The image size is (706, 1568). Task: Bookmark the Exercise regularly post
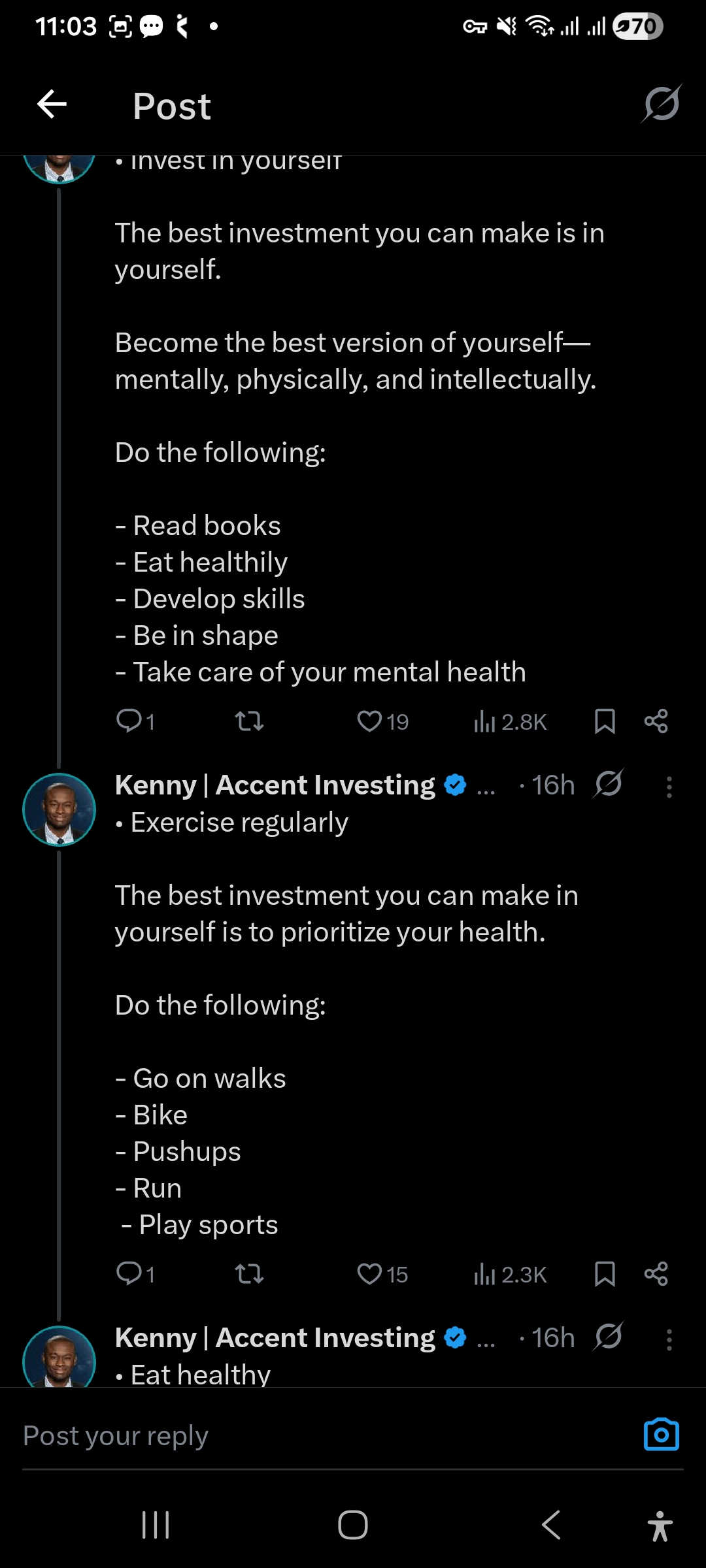605,1274
